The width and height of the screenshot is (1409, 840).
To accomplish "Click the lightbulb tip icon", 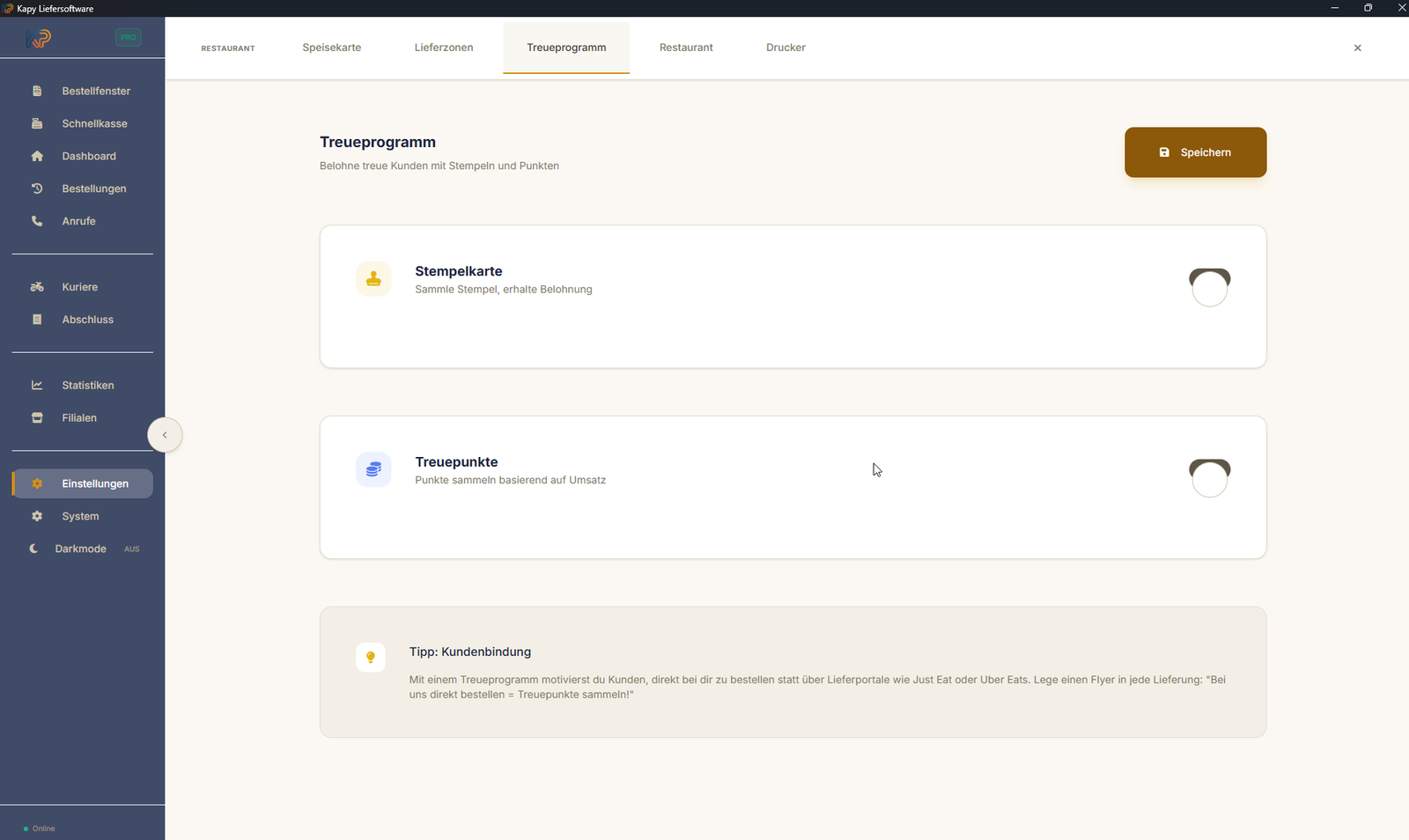I will (371, 657).
